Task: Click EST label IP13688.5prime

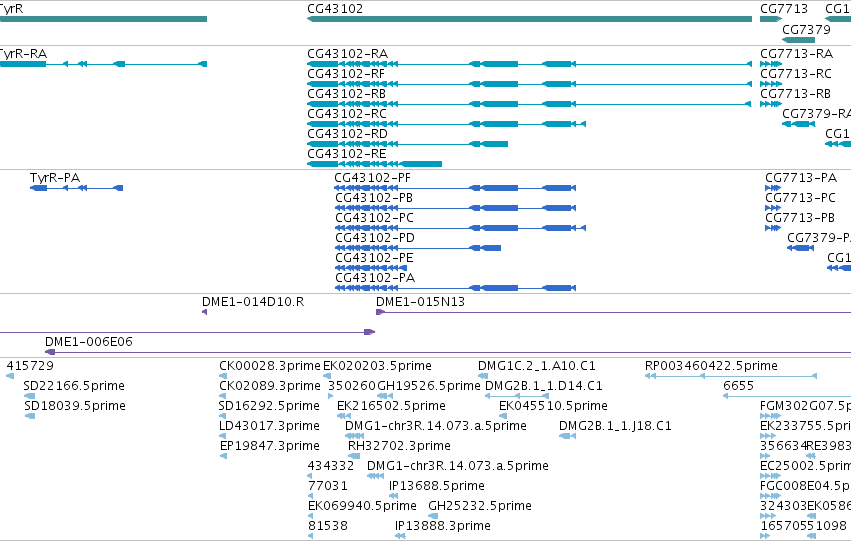Action: [437, 486]
